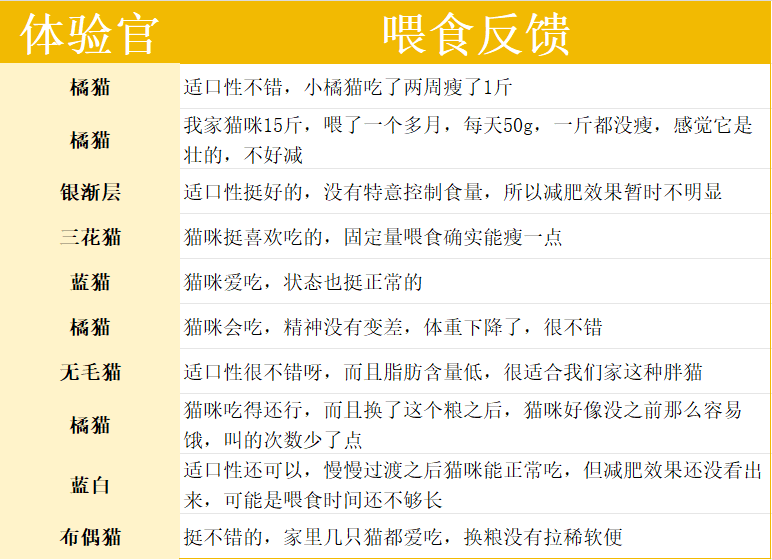The height and width of the screenshot is (560, 772).
Task: Select the '橘猫' cell beside '我家猫咪15斤' feedback
Action: 90,140
